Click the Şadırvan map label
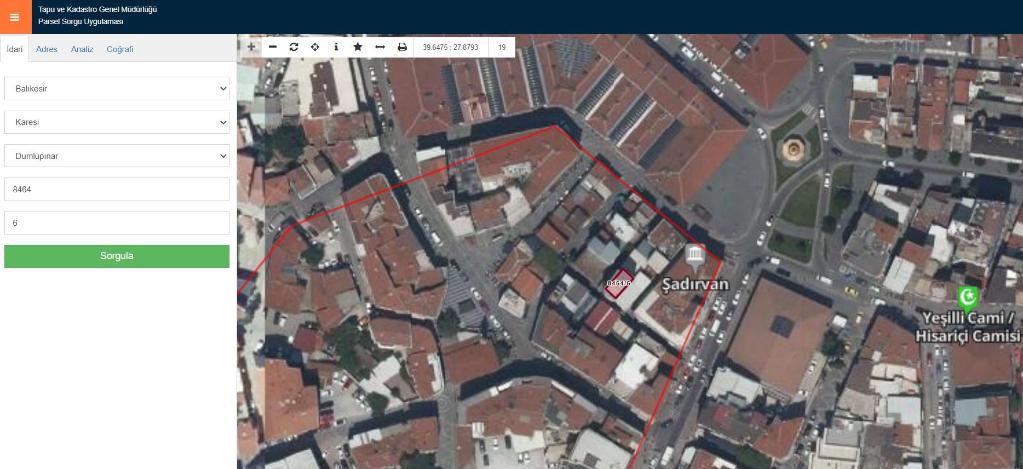 pyautogui.click(x=695, y=284)
